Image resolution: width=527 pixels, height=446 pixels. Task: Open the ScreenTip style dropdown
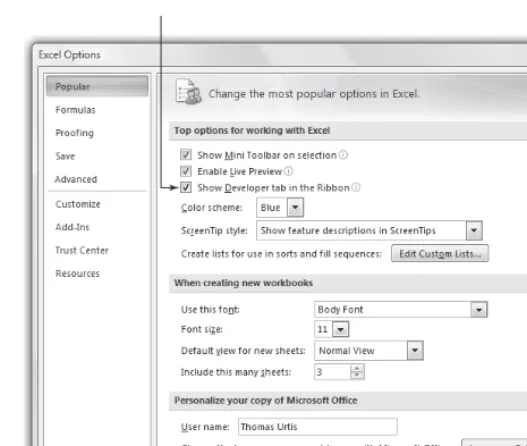474,231
